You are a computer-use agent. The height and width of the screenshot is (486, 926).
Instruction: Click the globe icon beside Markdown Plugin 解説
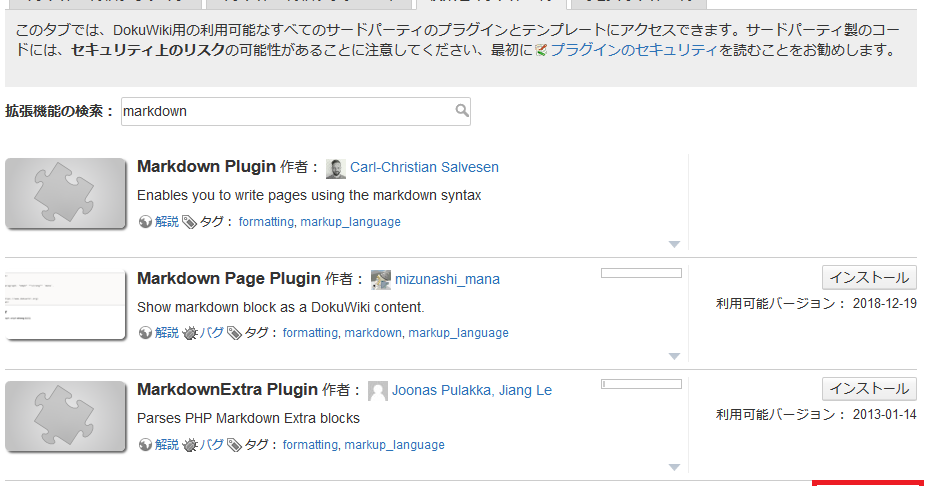[145, 222]
